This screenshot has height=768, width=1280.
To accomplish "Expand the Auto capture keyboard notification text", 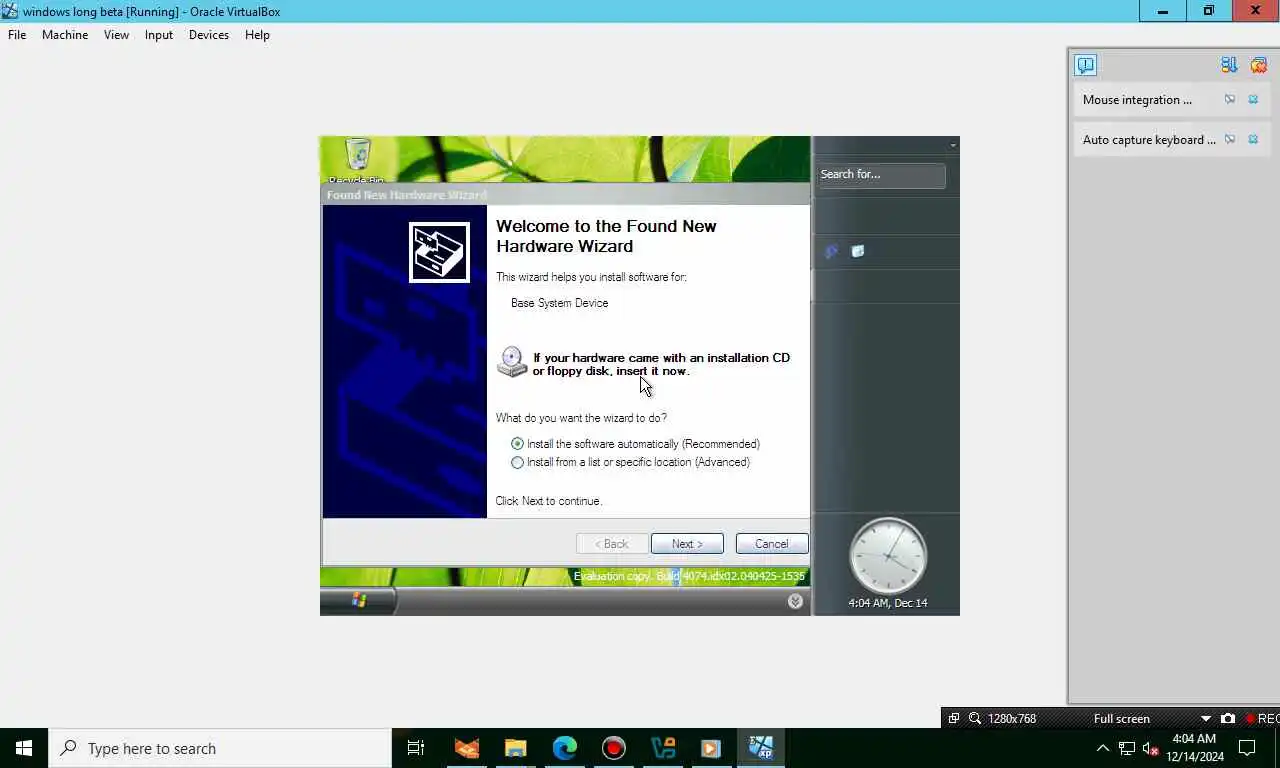I will pos(1149,140).
